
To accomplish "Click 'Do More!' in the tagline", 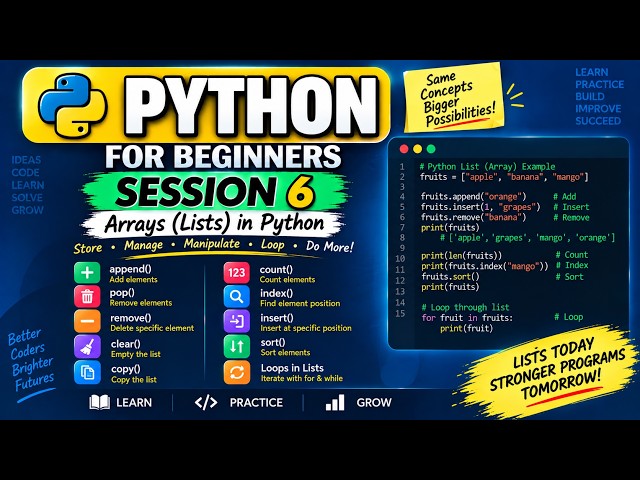I will pos(330,247).
